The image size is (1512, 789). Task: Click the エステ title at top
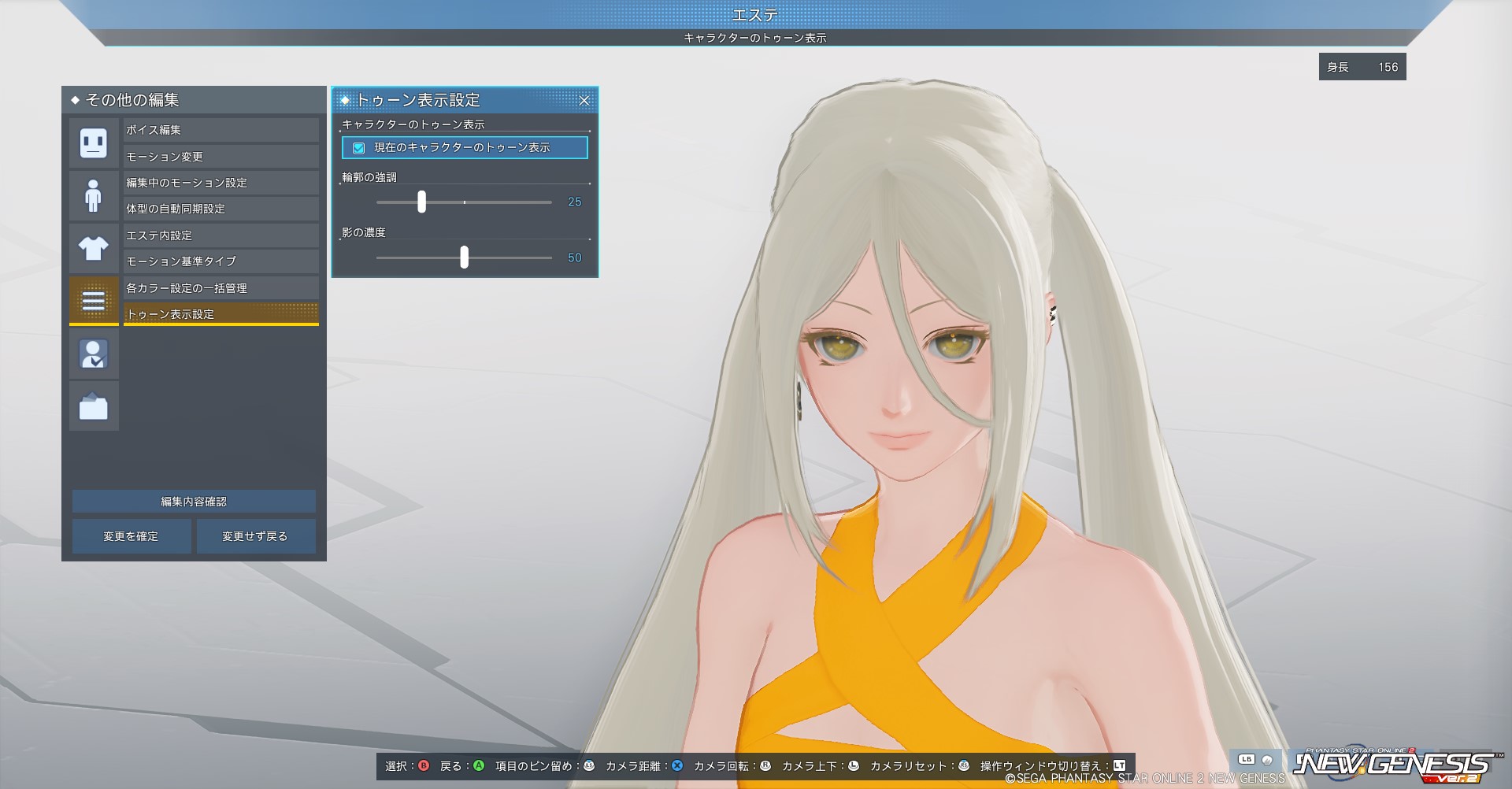[755, 14]
